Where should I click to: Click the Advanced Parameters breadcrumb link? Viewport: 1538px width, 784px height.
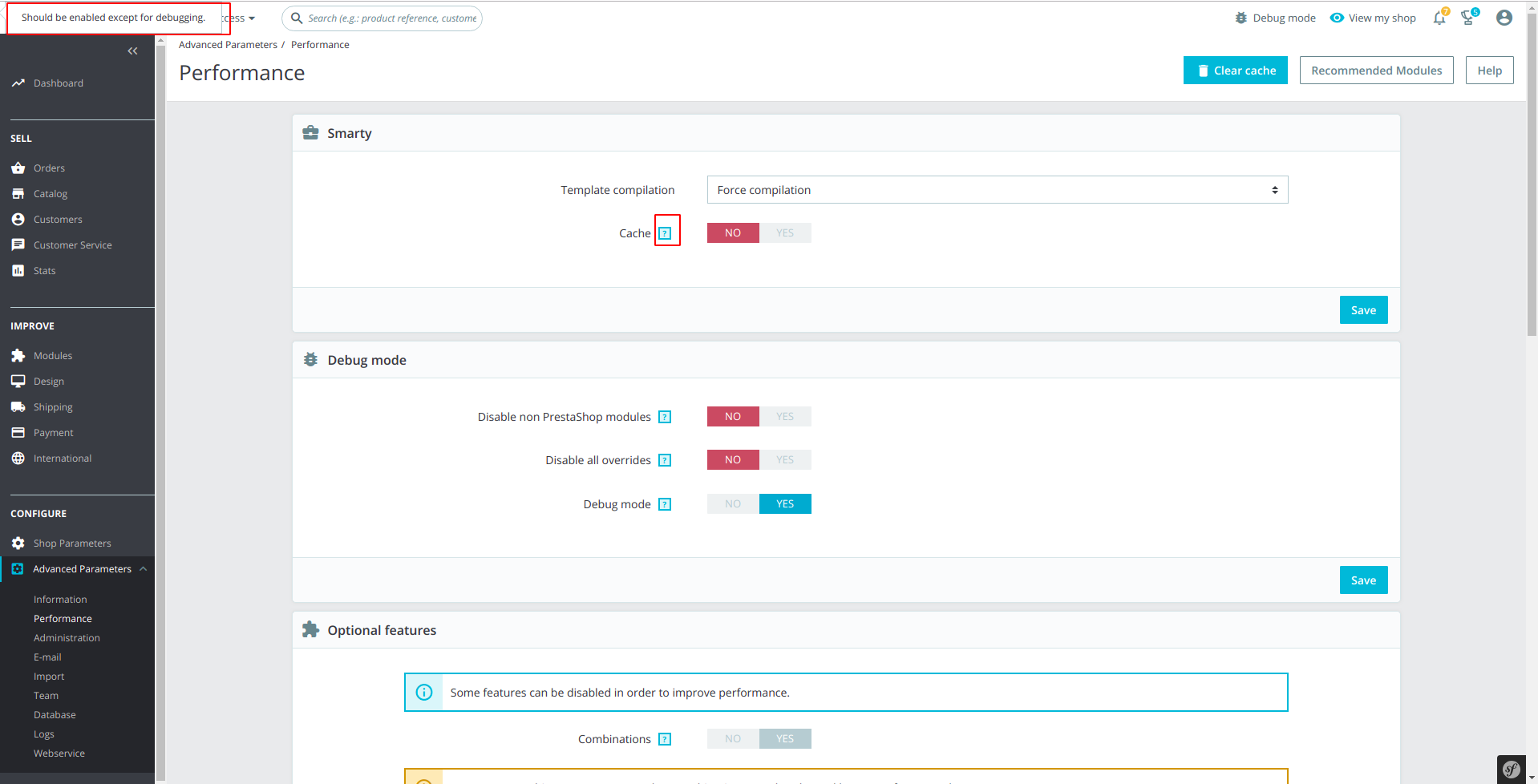coord(228,45)
